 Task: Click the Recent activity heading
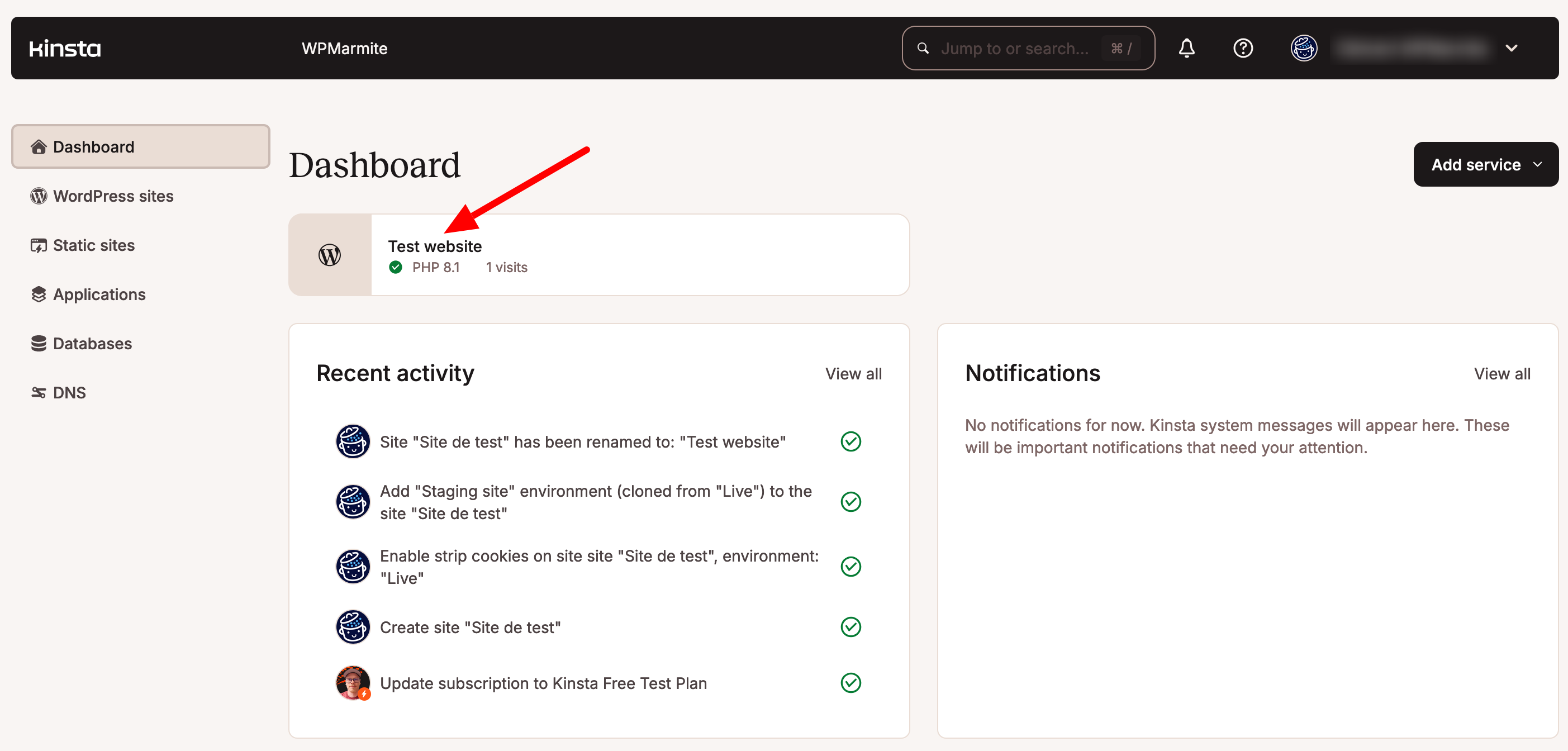coord(395,373)
